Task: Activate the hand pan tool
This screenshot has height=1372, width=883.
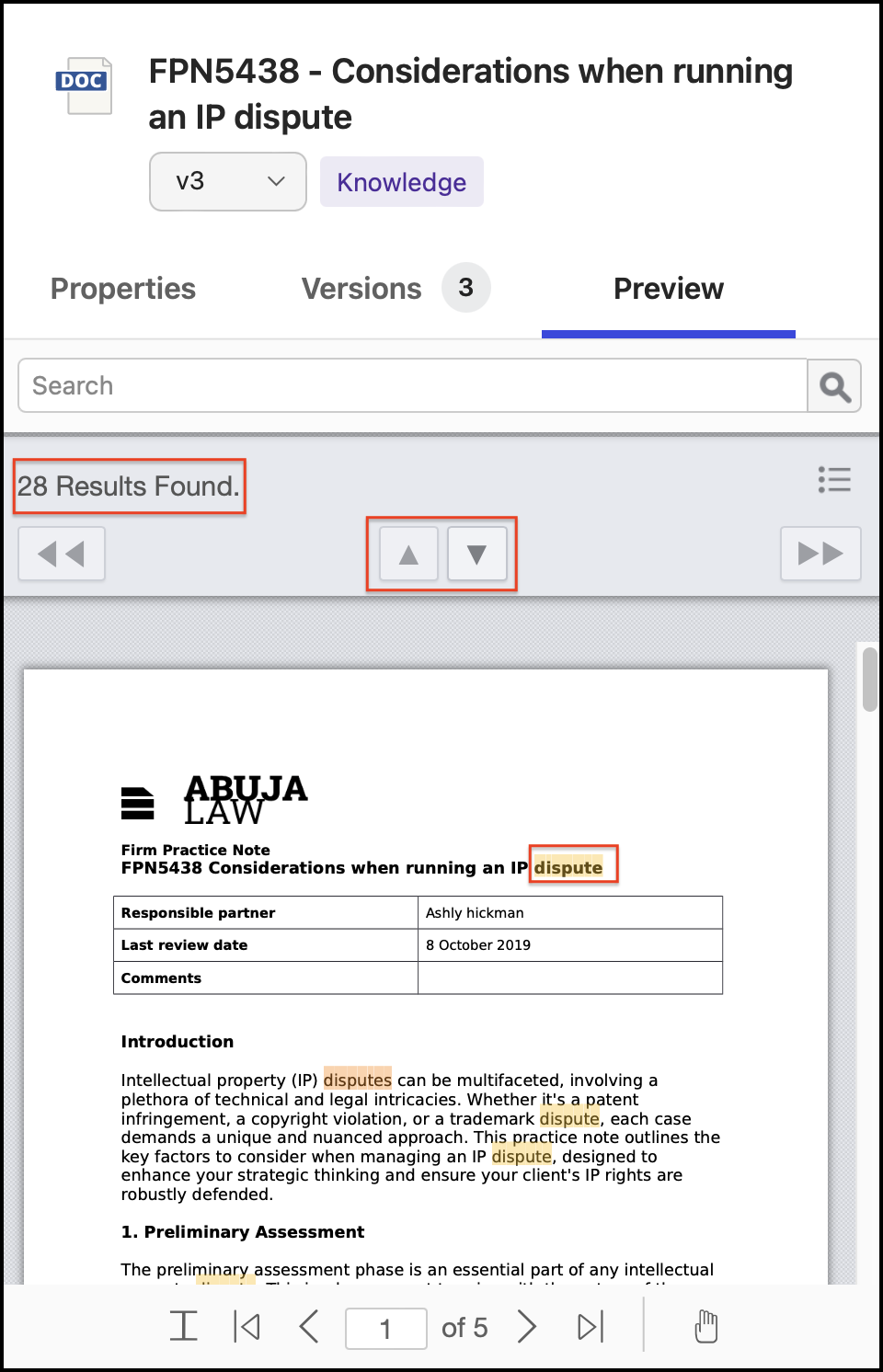Action: click(x=705, y=1326)
